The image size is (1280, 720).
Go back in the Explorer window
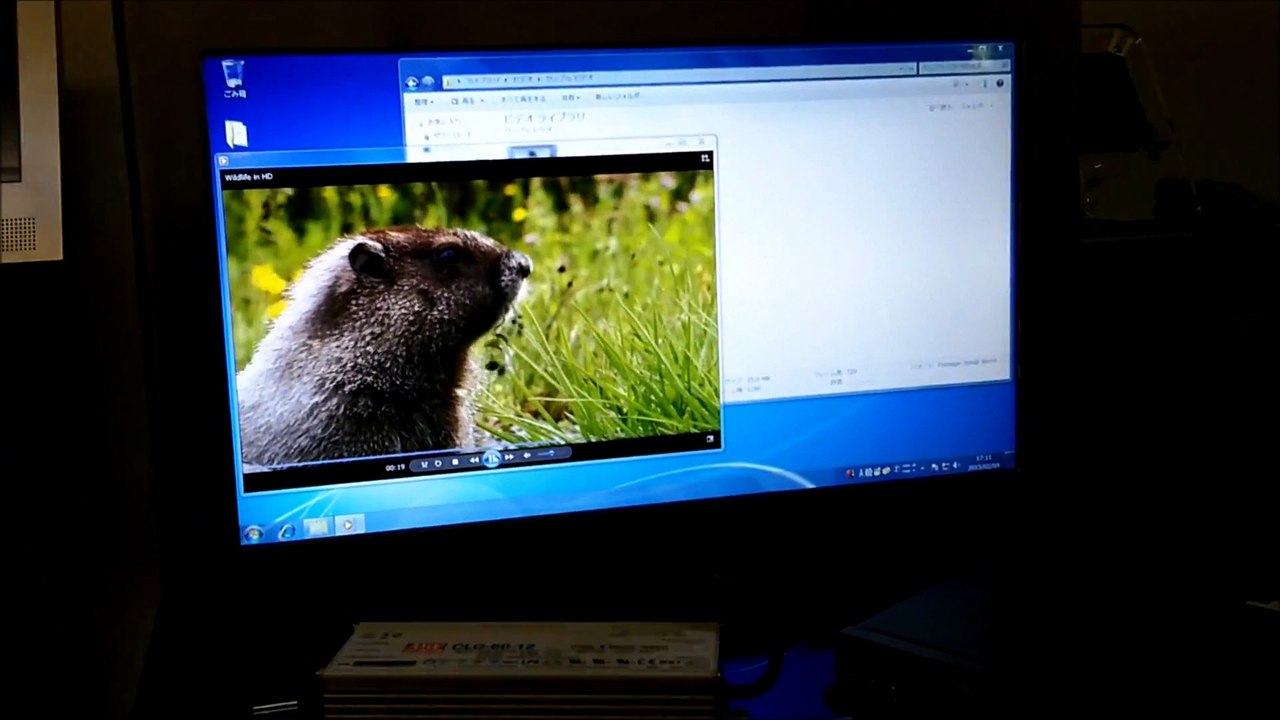click(411, 82)
